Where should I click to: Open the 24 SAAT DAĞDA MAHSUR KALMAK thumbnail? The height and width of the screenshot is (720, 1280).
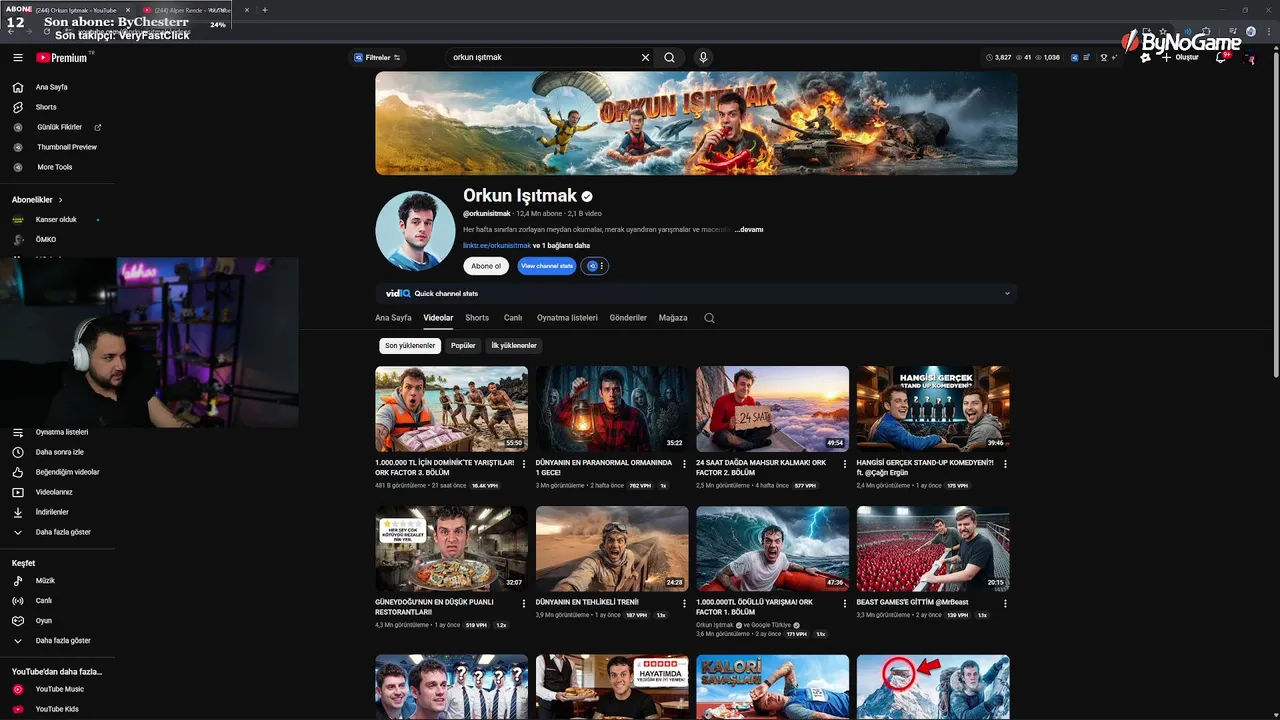pyautogui.click(x=772, y=408)
